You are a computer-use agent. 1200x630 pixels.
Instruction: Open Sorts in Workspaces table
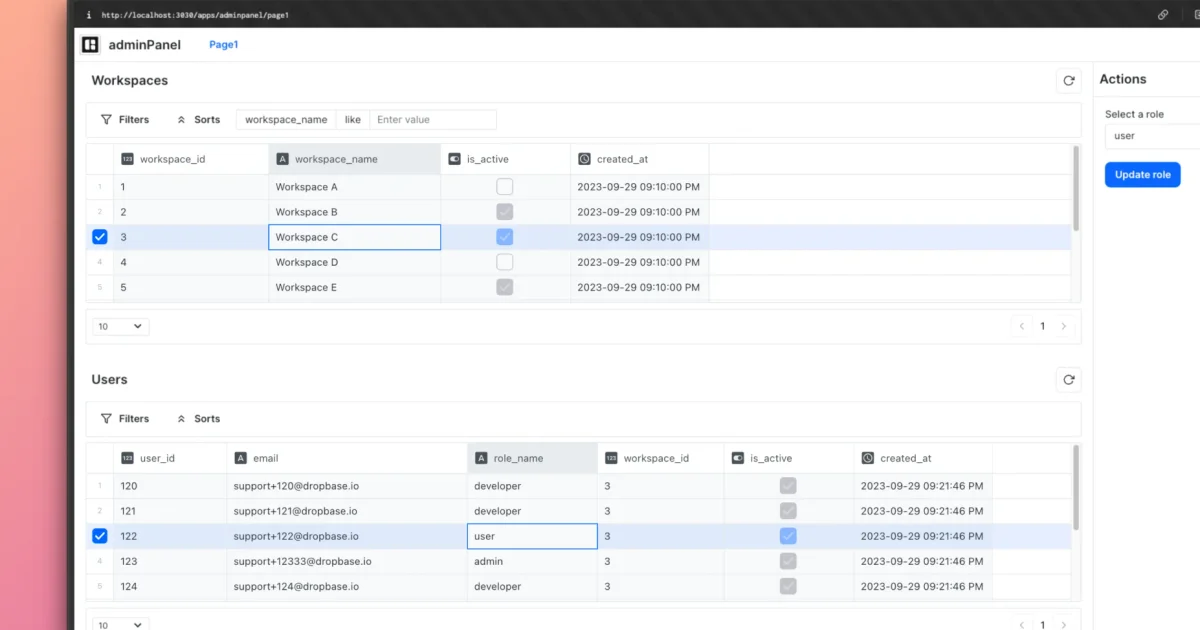198,120
